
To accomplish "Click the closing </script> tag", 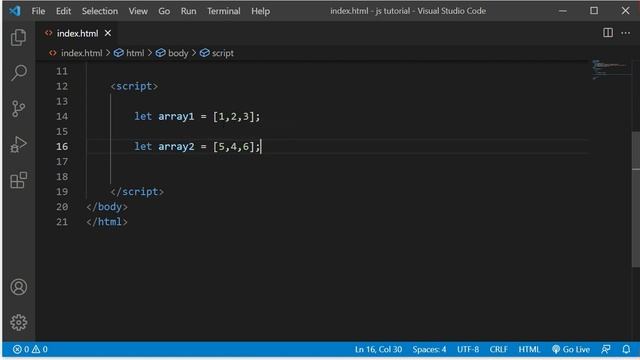I will [137, 191].
